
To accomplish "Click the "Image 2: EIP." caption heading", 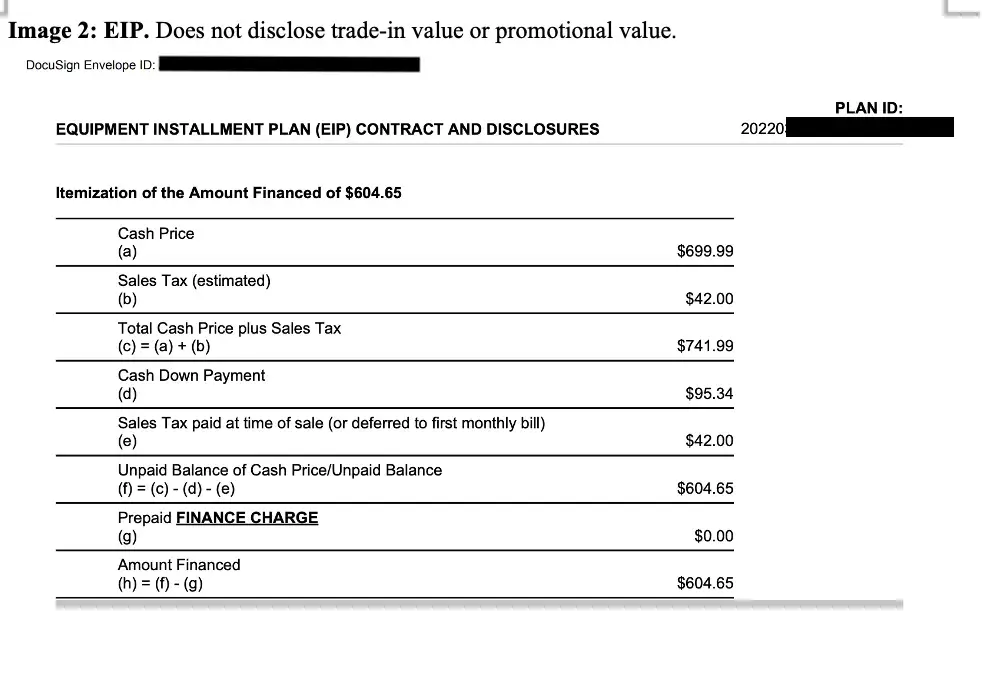I will 78,30.
